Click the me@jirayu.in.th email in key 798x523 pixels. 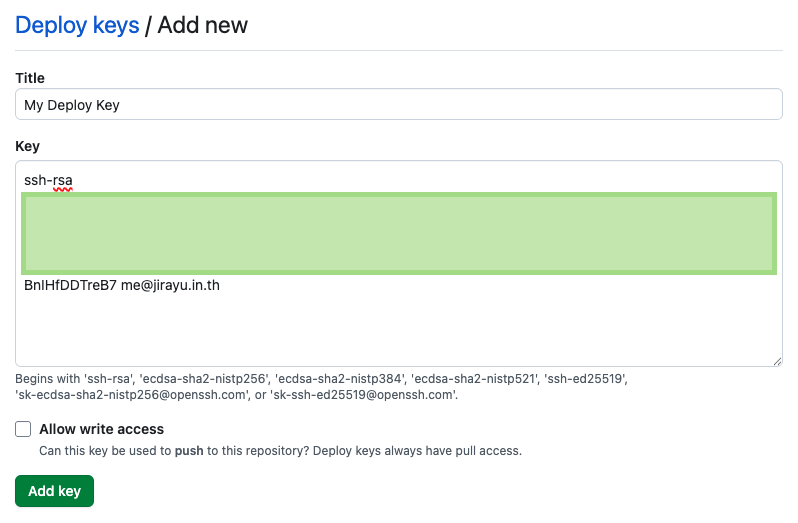coord(170,285)
